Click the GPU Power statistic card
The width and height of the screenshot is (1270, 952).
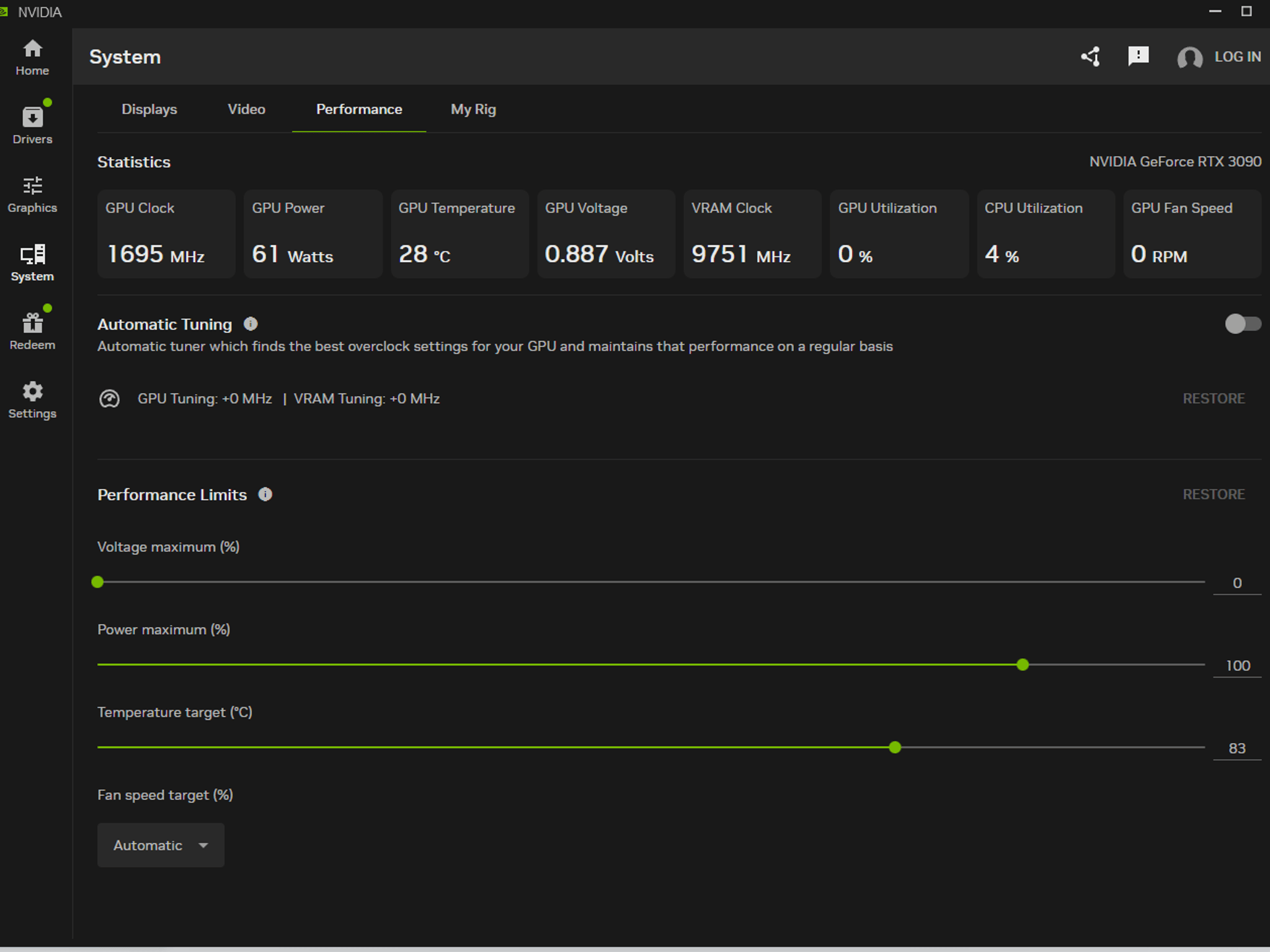(313, 234)
